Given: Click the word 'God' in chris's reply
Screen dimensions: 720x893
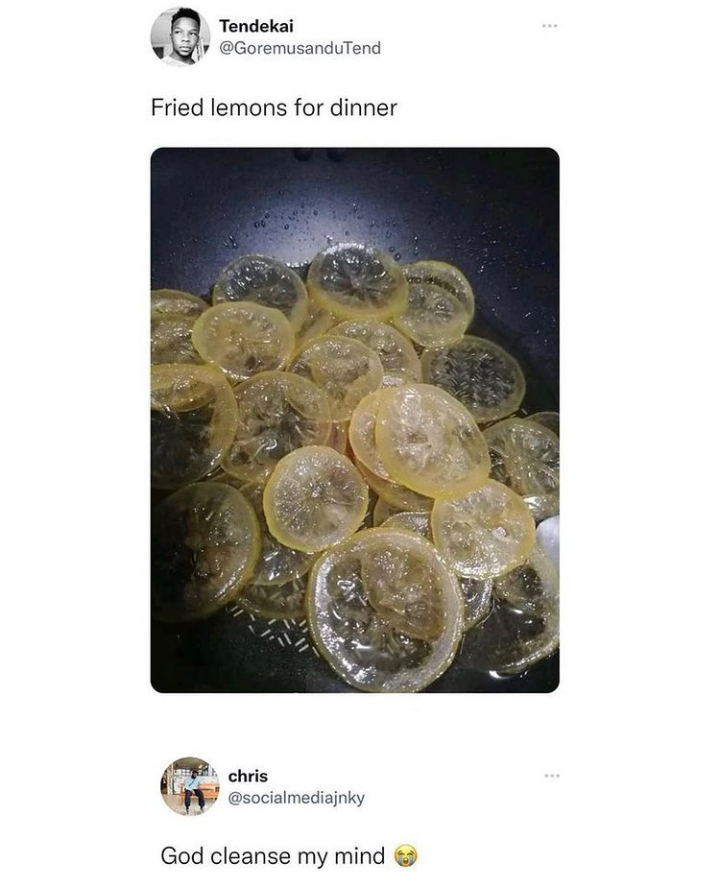Looking at the screenshot, I should (x=181, y=855).
